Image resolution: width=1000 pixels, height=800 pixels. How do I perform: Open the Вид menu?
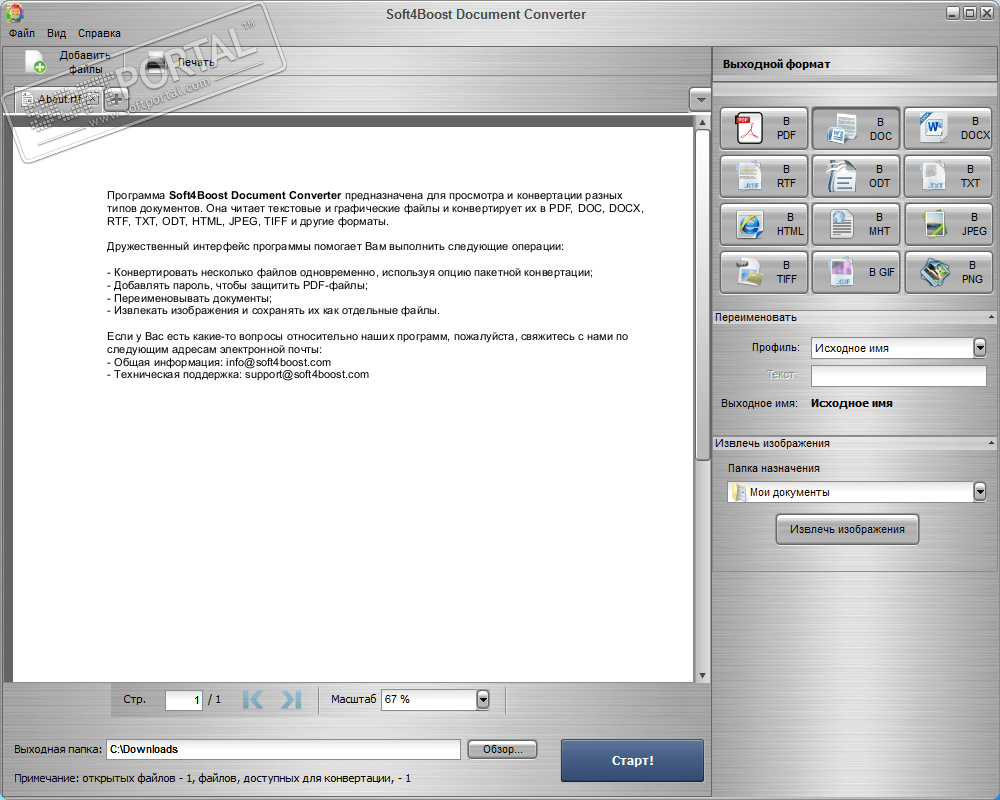pos(56,33)
